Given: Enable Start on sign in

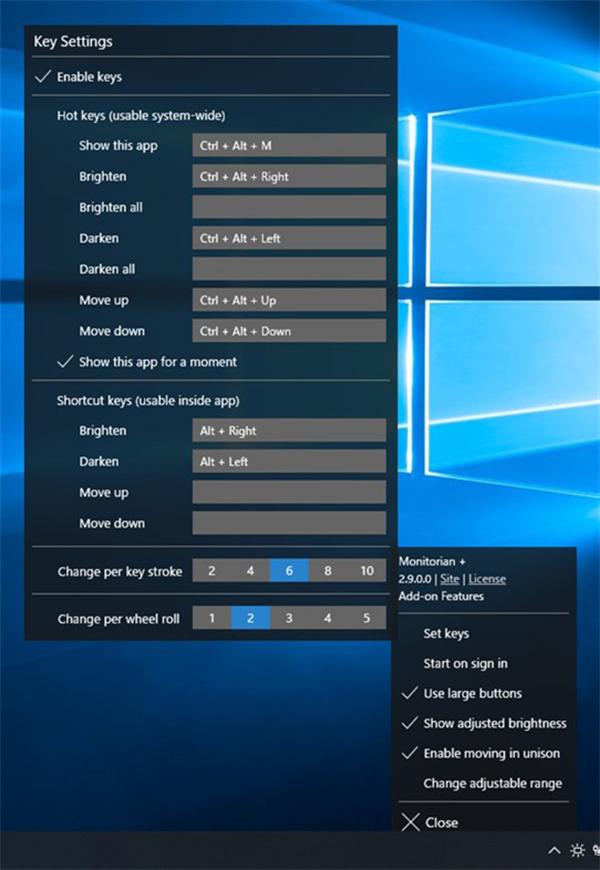Looking at the screenshot, I should (465, 664).
